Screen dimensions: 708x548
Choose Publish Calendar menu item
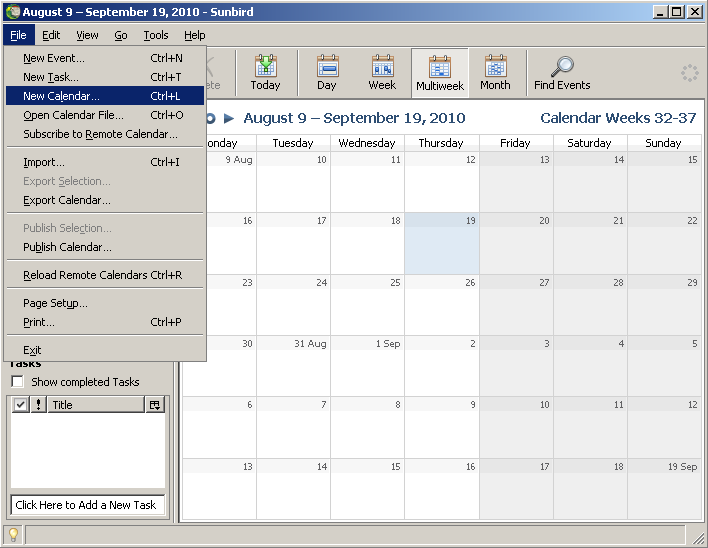pyautogui.click(x=105, y=247)
